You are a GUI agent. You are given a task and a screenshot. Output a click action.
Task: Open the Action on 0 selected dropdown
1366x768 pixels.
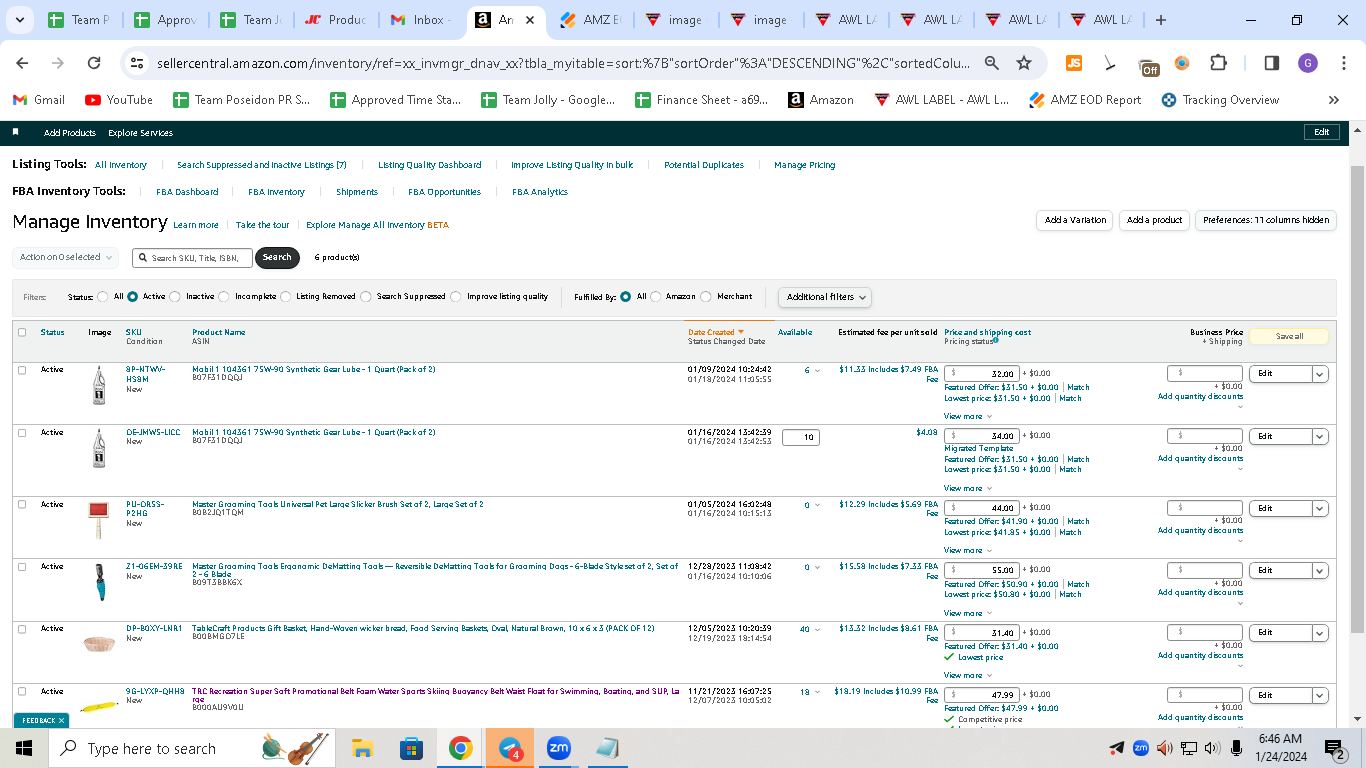tap(65, 258)
